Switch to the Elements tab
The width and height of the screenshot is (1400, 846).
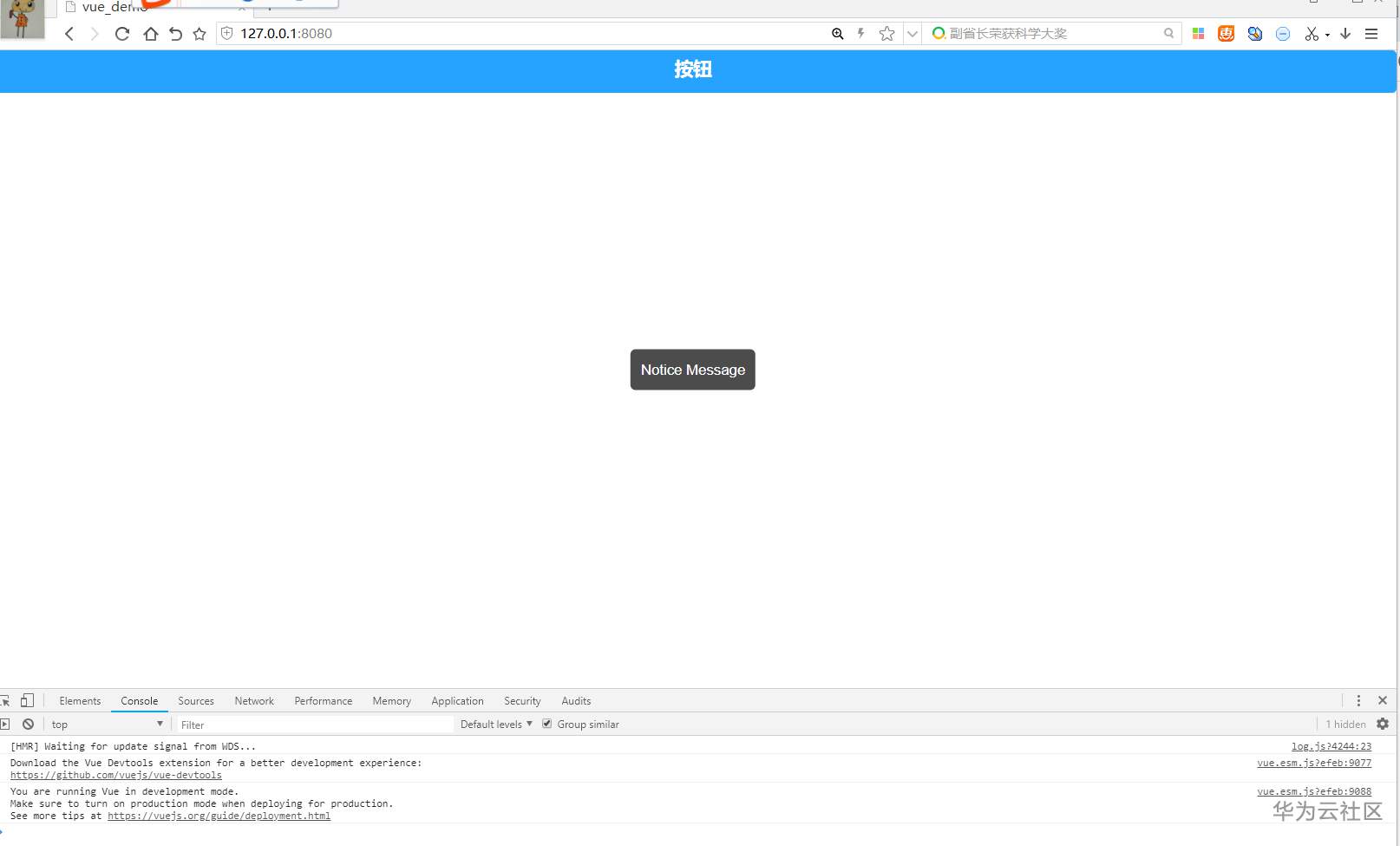tap(80, 701)
